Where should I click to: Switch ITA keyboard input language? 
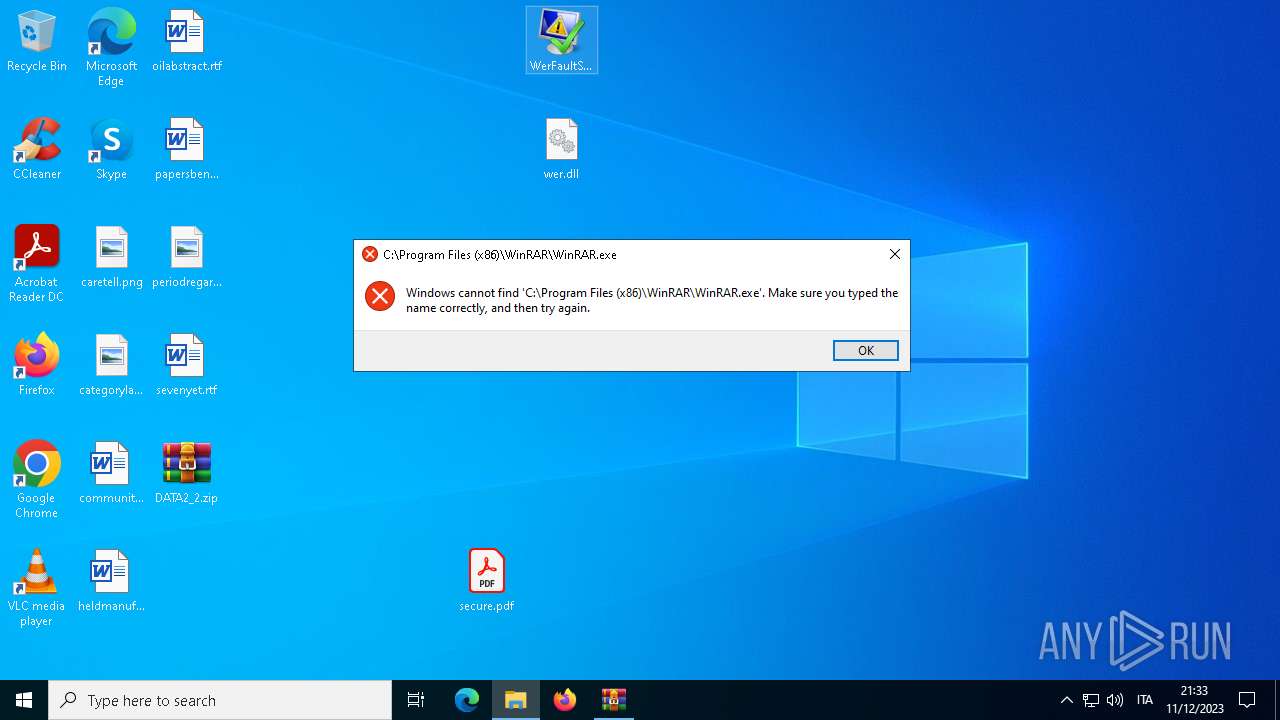coord(1145,700)
